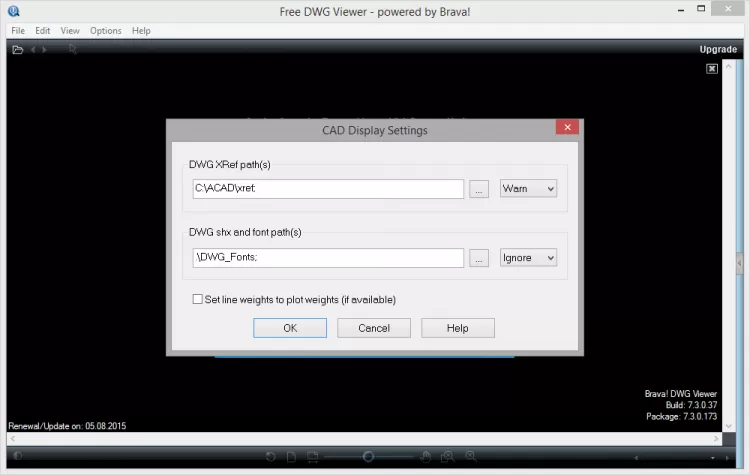Click the vertical scrollbar up arrow
This screenshot has height=475, width=750.
728,66
